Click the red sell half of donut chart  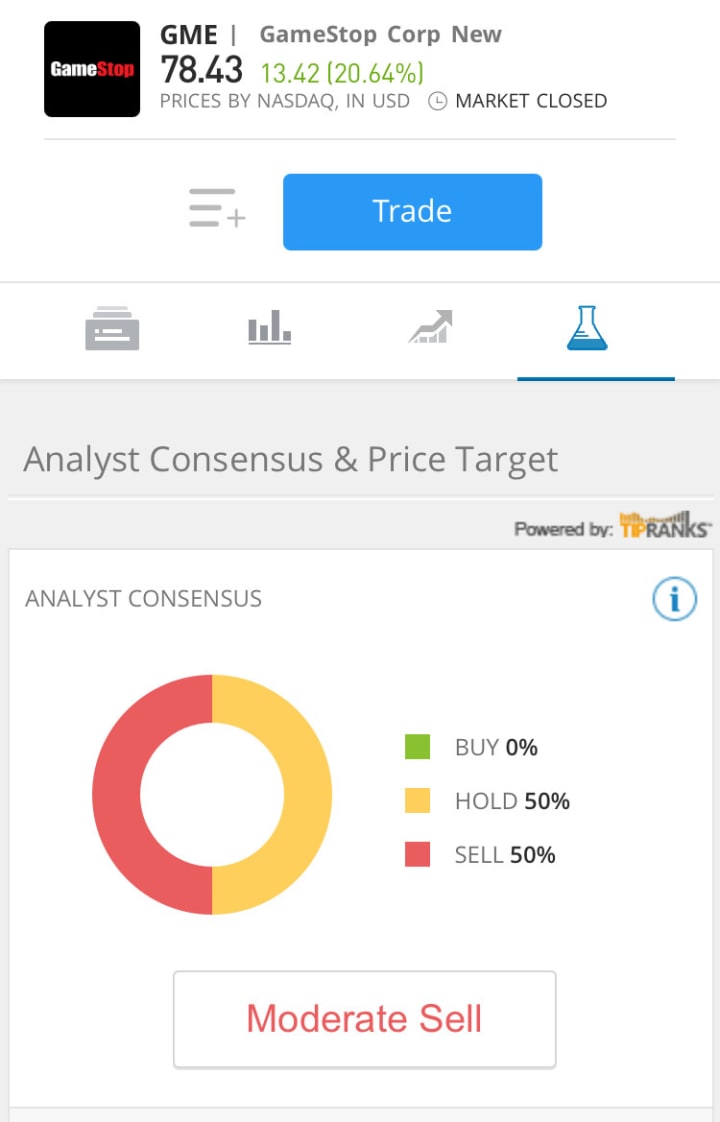click(116, 795)
